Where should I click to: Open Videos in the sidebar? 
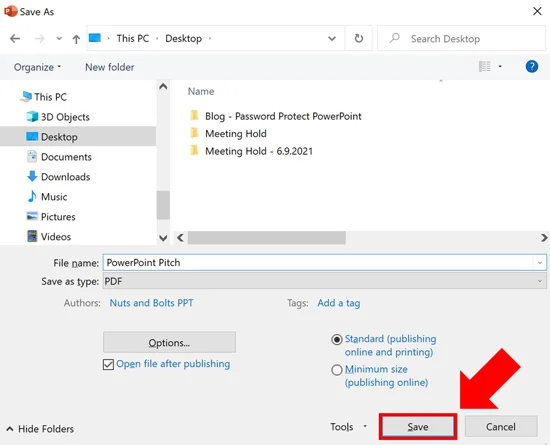(56, 237)
